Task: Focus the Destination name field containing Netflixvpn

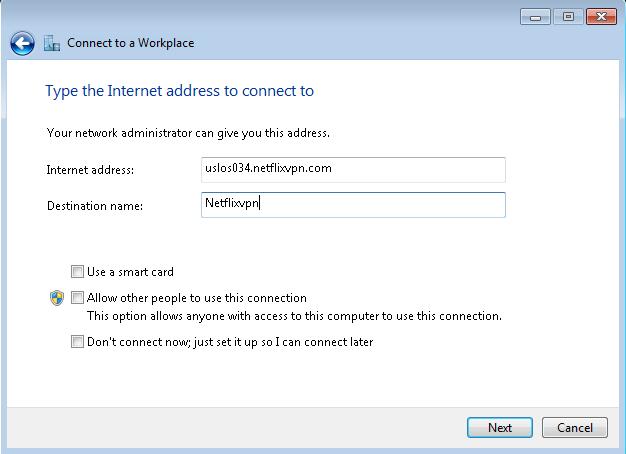Action: (353, 205)
